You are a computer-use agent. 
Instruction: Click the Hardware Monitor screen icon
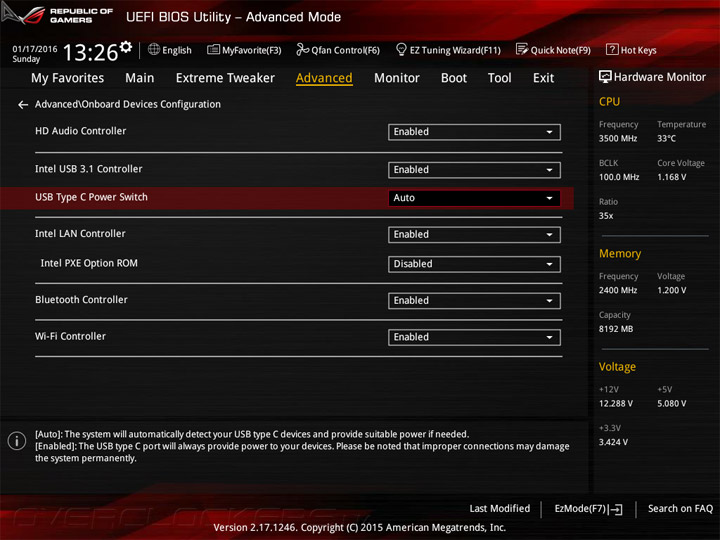click(605, 77)
